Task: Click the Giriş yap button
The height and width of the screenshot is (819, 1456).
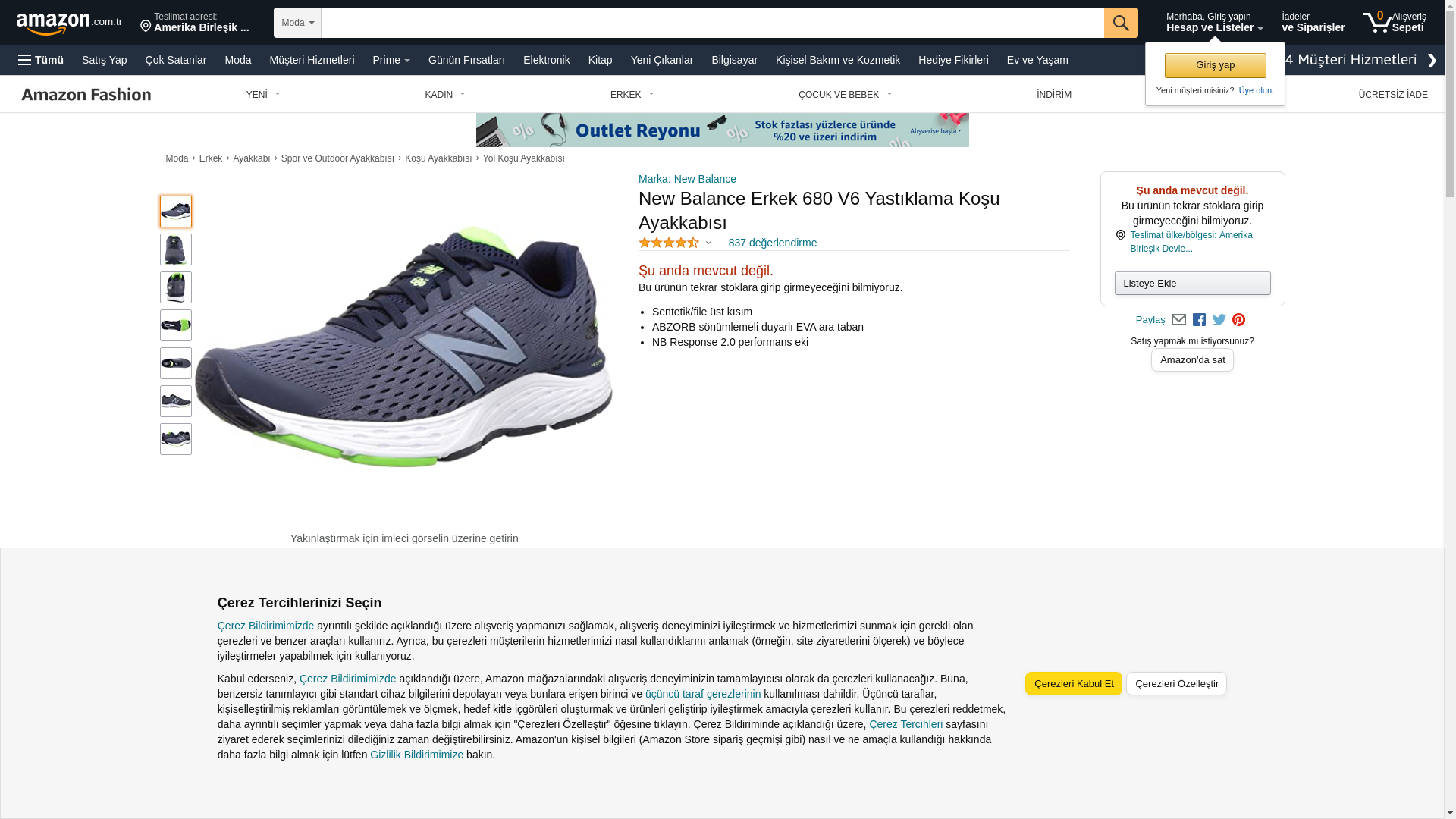Action: [x=1216, y=65]
